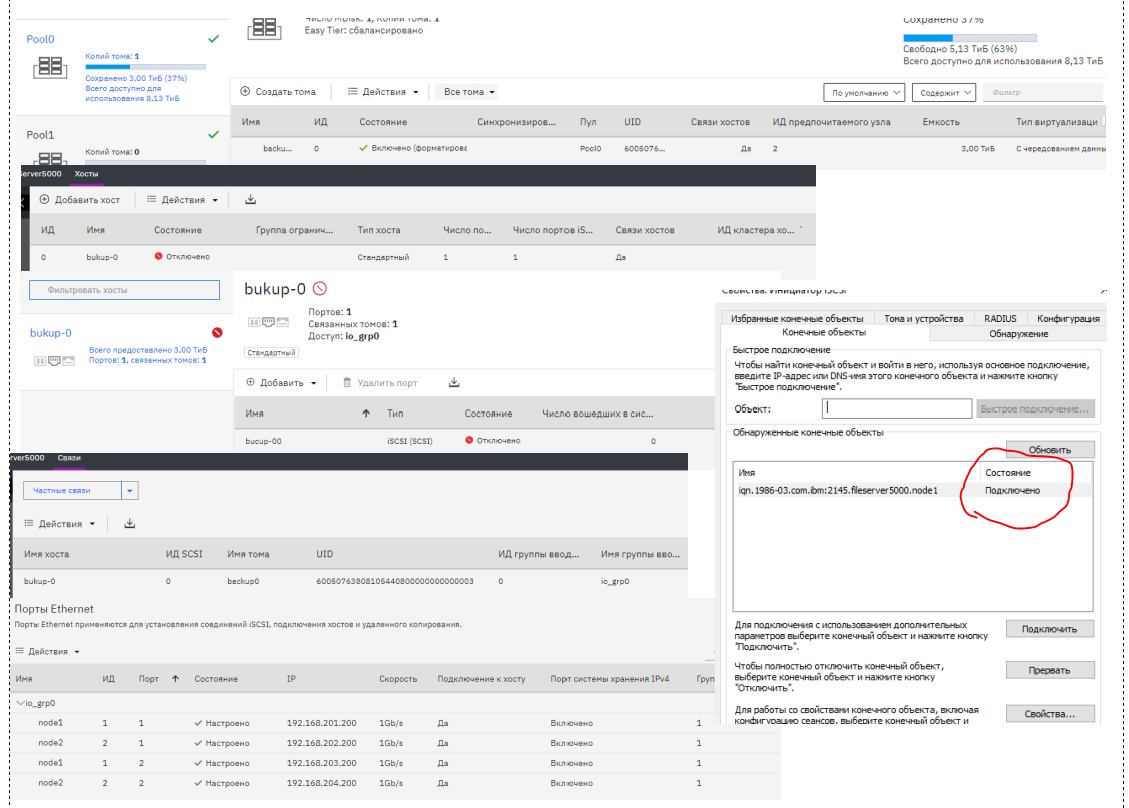This screenshot has width=1129, height=808.
Task: Click red Отключено icon in hosts table
Action: (x=158, y=256)
